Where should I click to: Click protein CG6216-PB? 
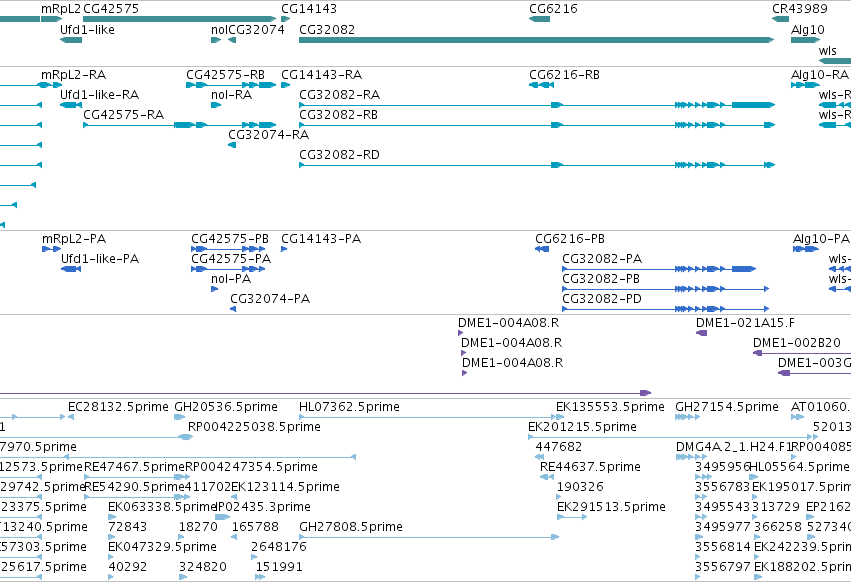542,249
